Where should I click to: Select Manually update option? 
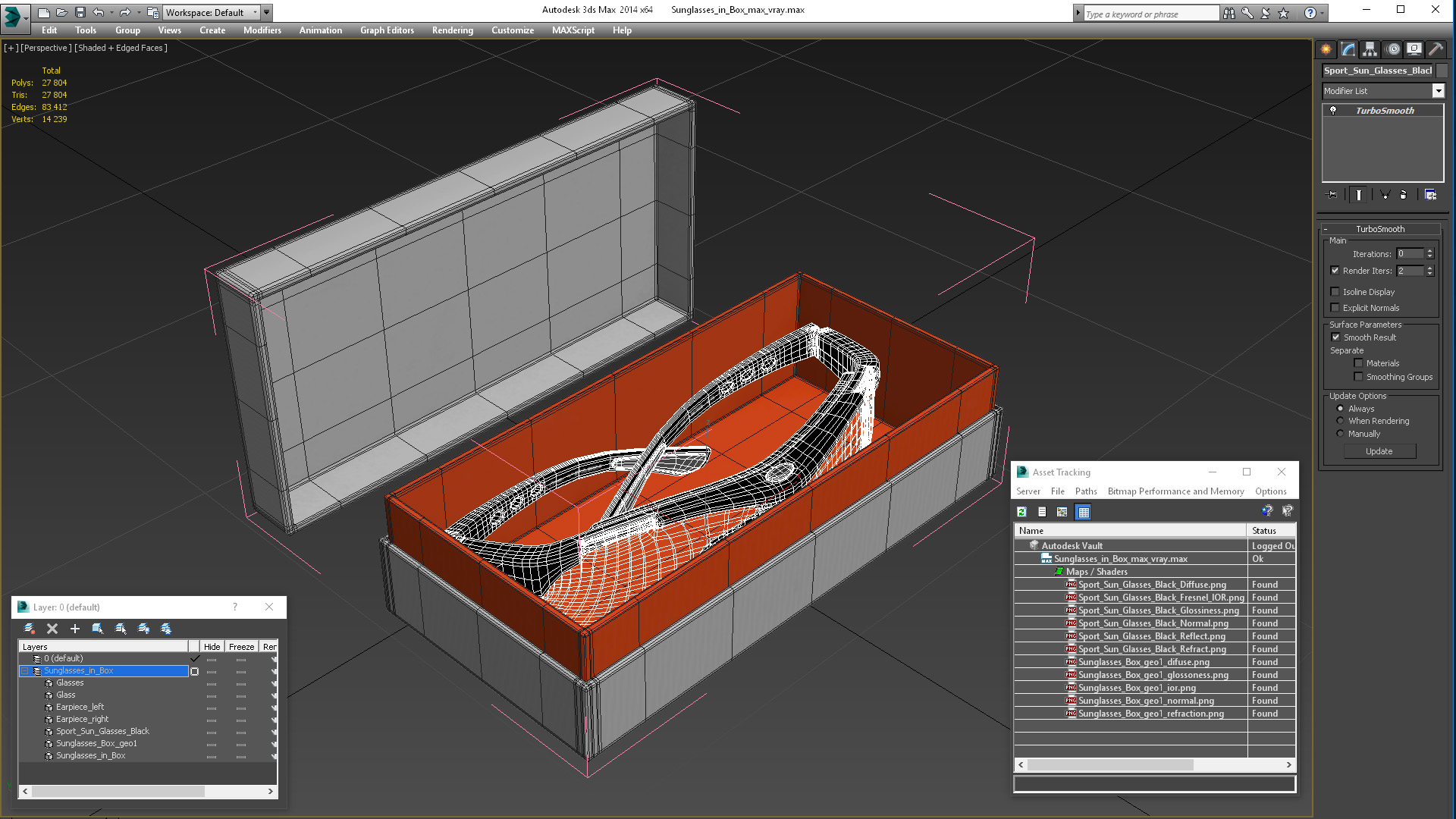coord(1340,434)
